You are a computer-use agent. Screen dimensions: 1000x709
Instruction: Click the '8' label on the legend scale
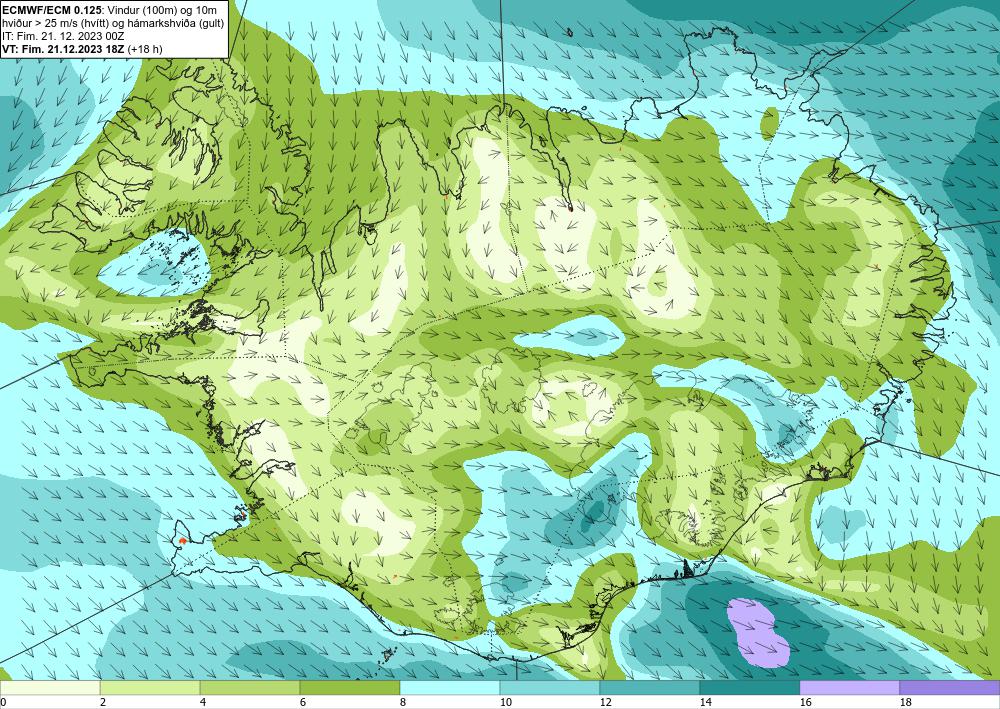[x=403, y=702]
